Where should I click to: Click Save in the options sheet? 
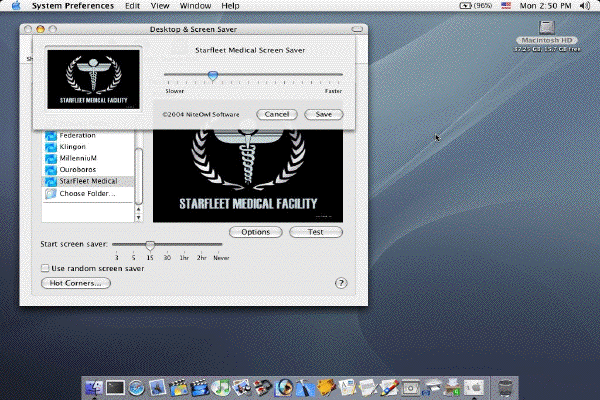[324, 114]
